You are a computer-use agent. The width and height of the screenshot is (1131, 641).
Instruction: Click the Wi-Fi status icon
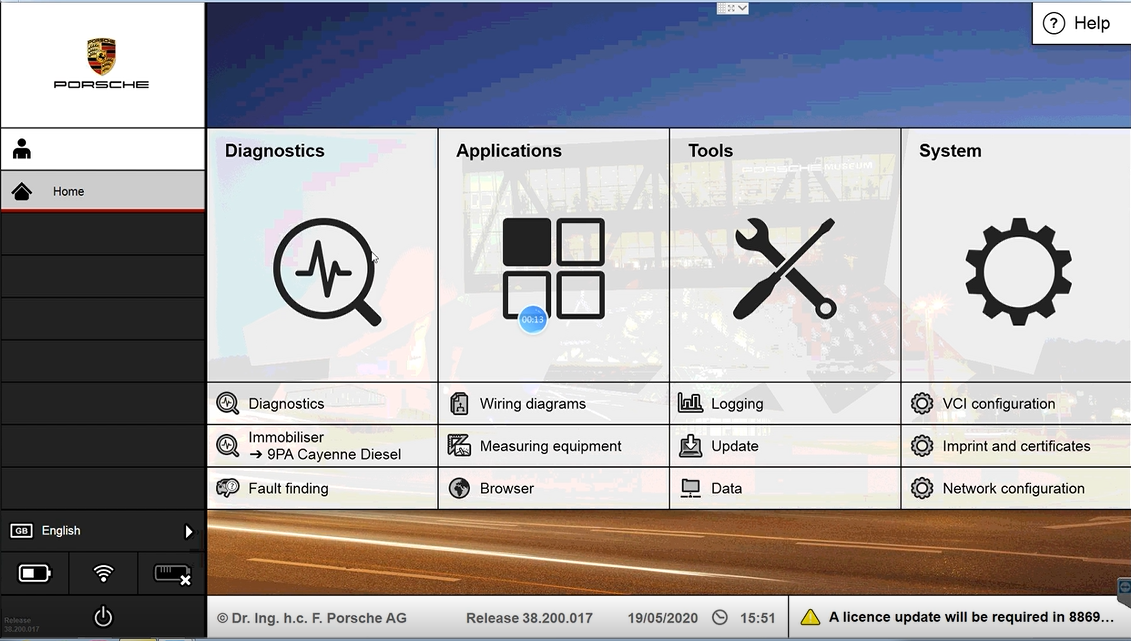tap(103, 573)
